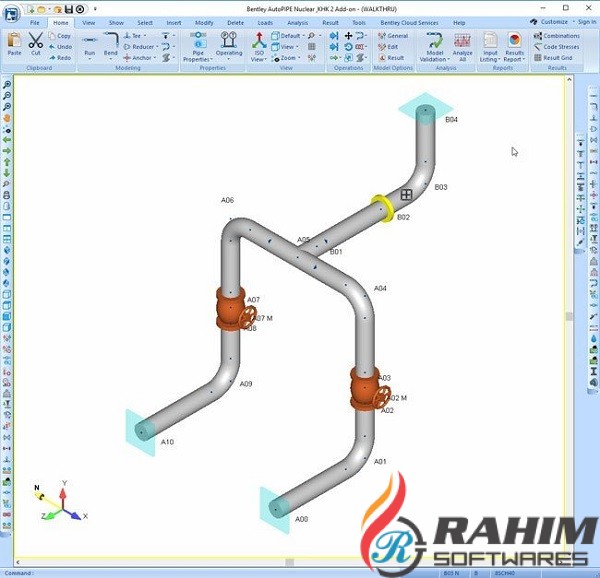Image resolution: width=600 pixels, height=578 pixels.
Task: Click the A06 point label
Action: (x=227, y=200)
